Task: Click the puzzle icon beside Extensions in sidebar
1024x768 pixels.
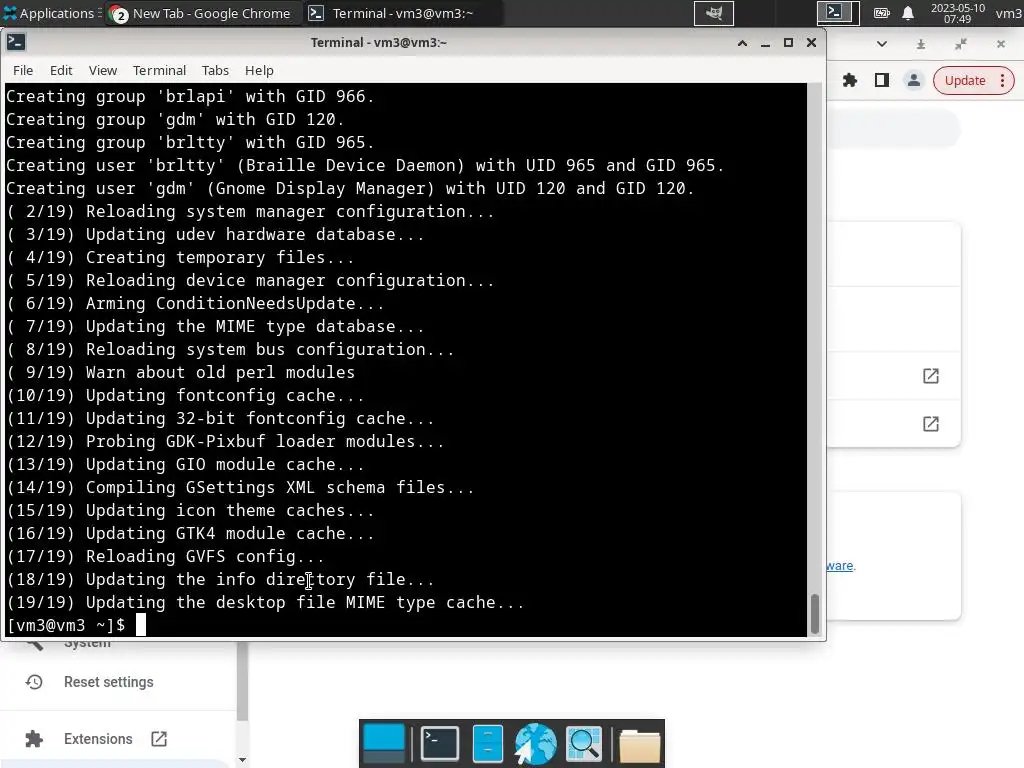Action: [34, 739]
